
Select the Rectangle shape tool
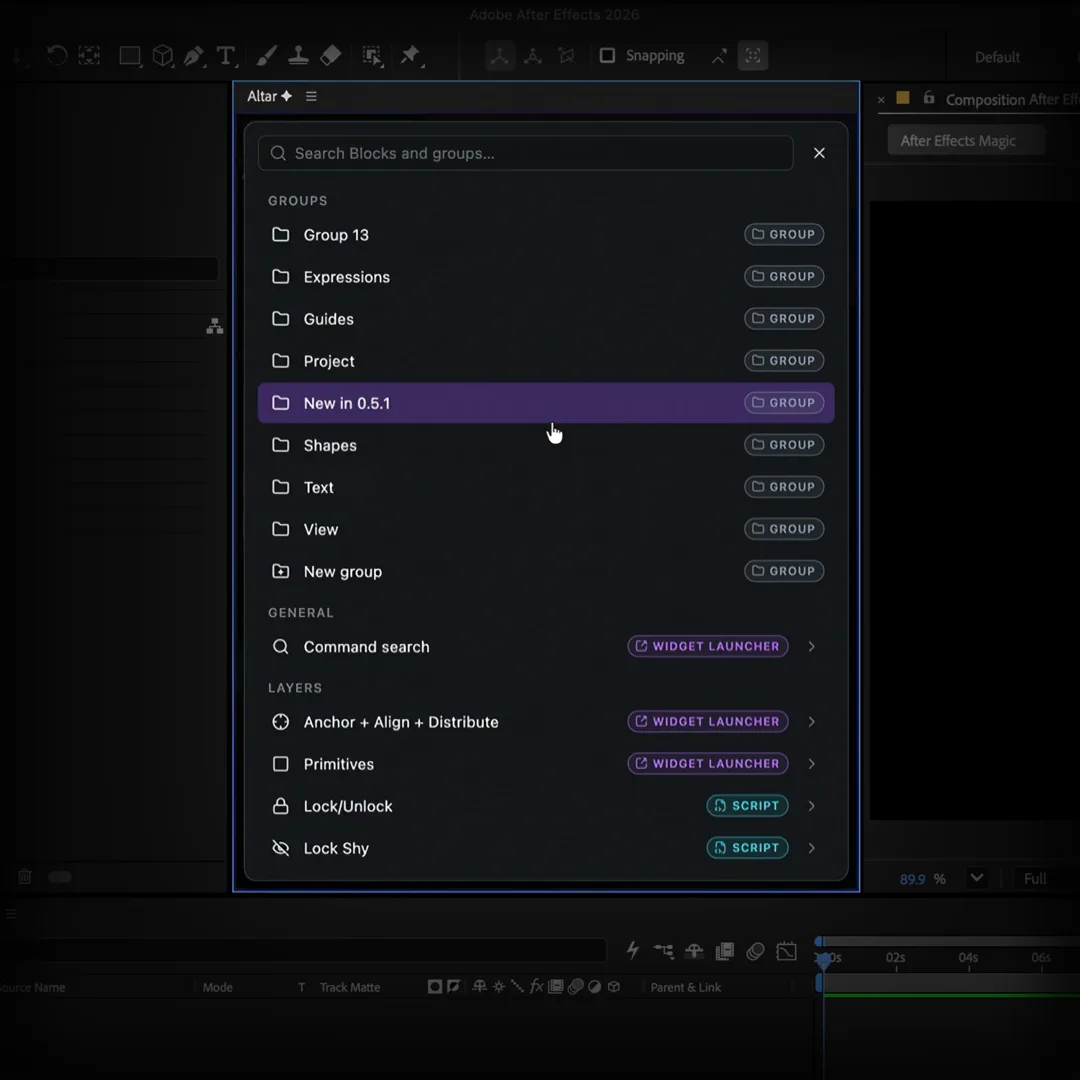(129, 56)
